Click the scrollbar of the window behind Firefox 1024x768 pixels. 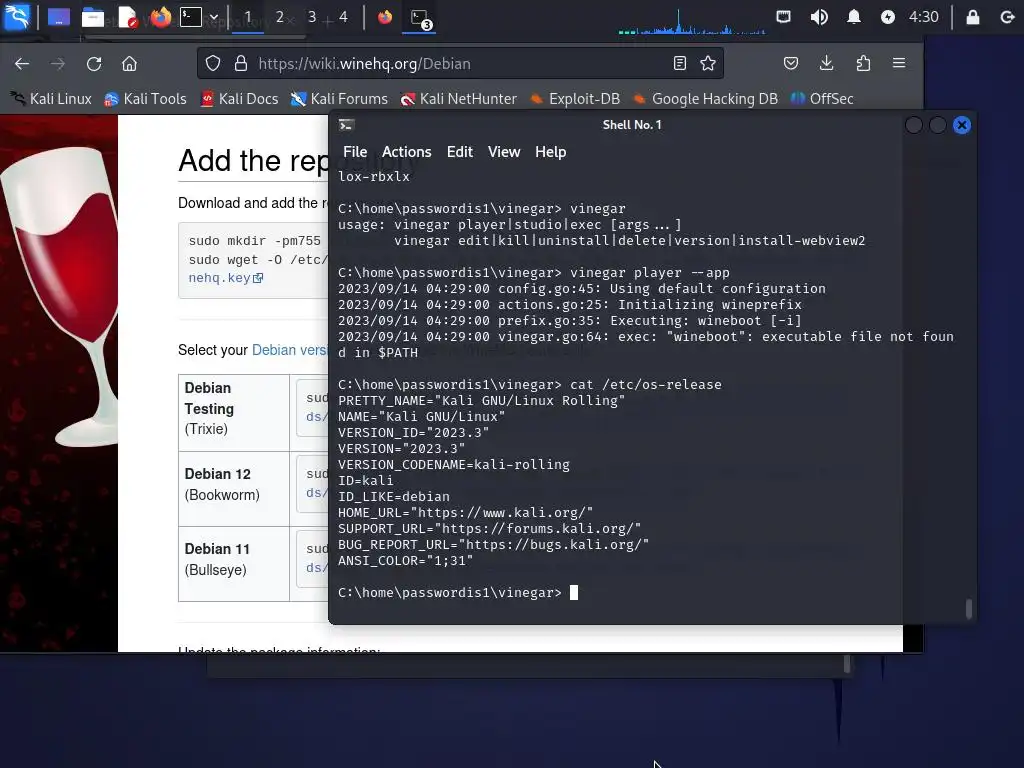[x=847, y=664]
